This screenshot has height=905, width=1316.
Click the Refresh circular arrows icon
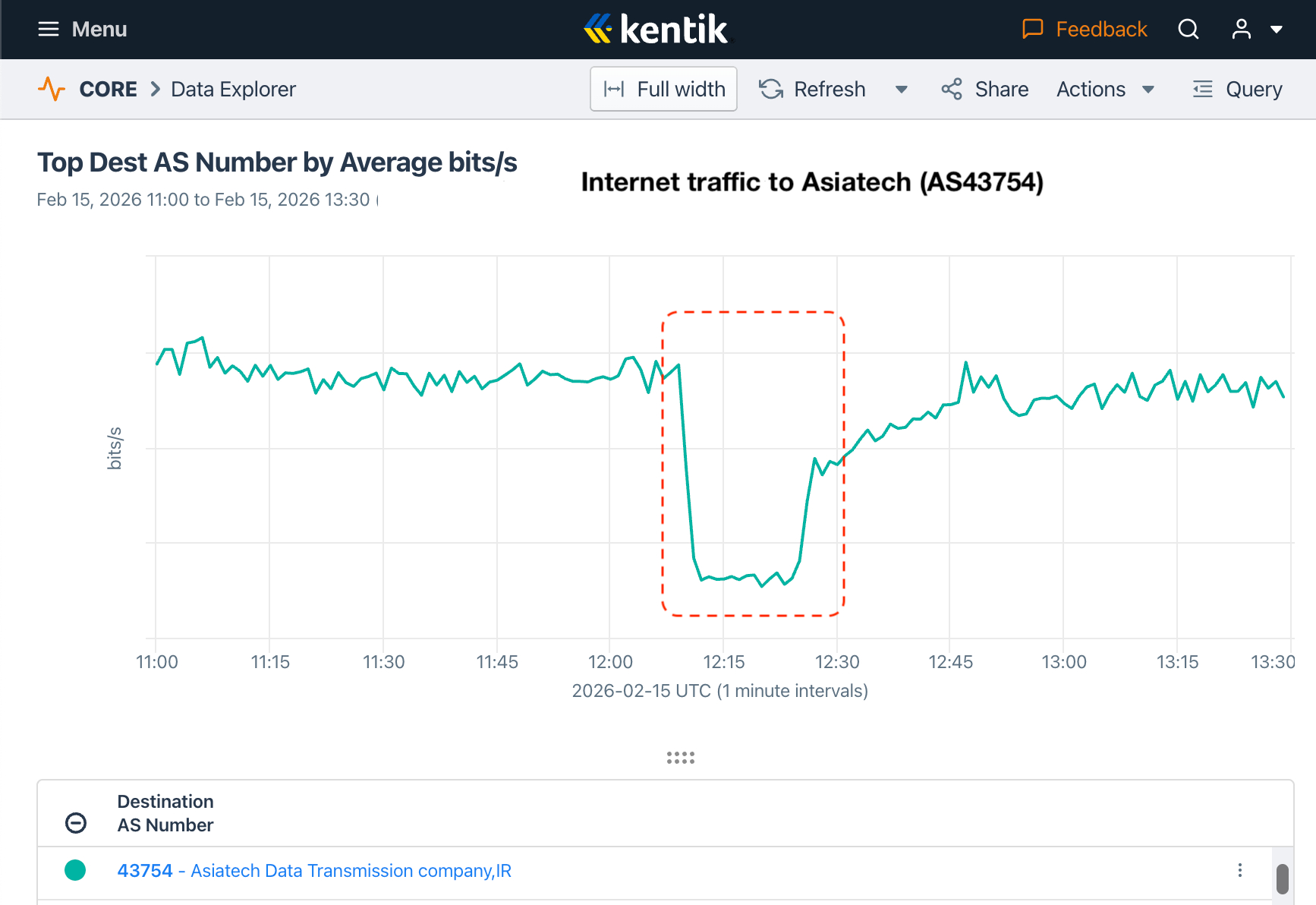point(771,89)
